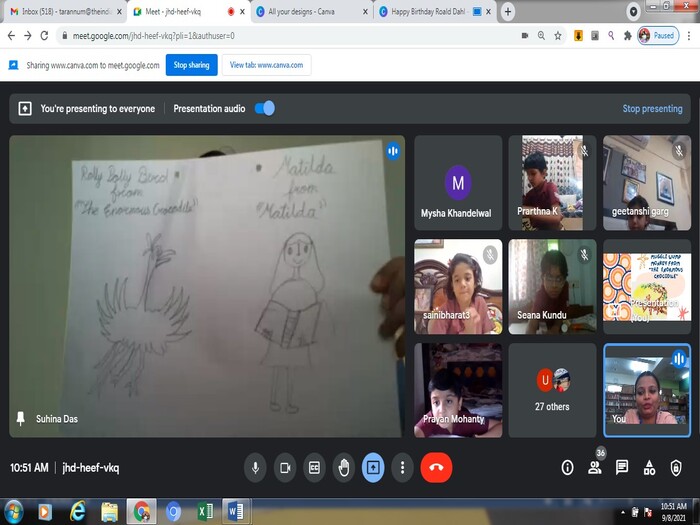Open activities shapes icon
The height and width of the screenshot is (525, 700).
click(x=649, y=467)
